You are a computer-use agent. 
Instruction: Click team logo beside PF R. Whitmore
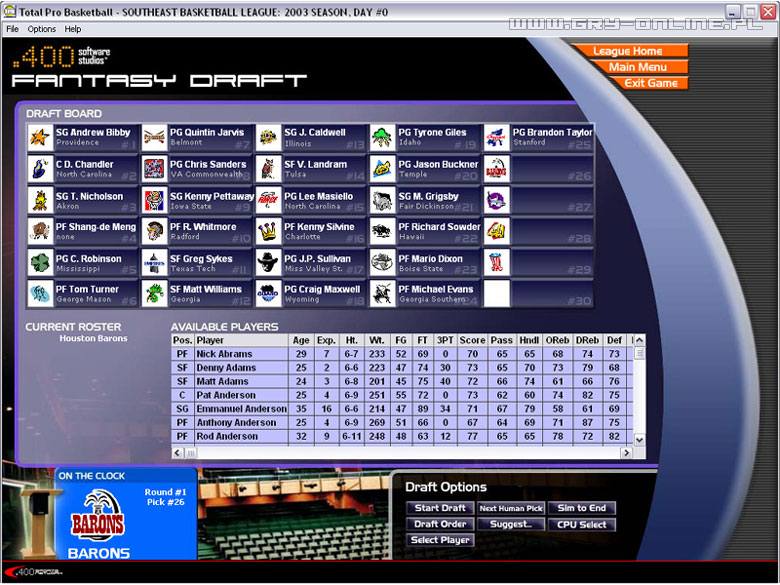(x=154, y=231)
